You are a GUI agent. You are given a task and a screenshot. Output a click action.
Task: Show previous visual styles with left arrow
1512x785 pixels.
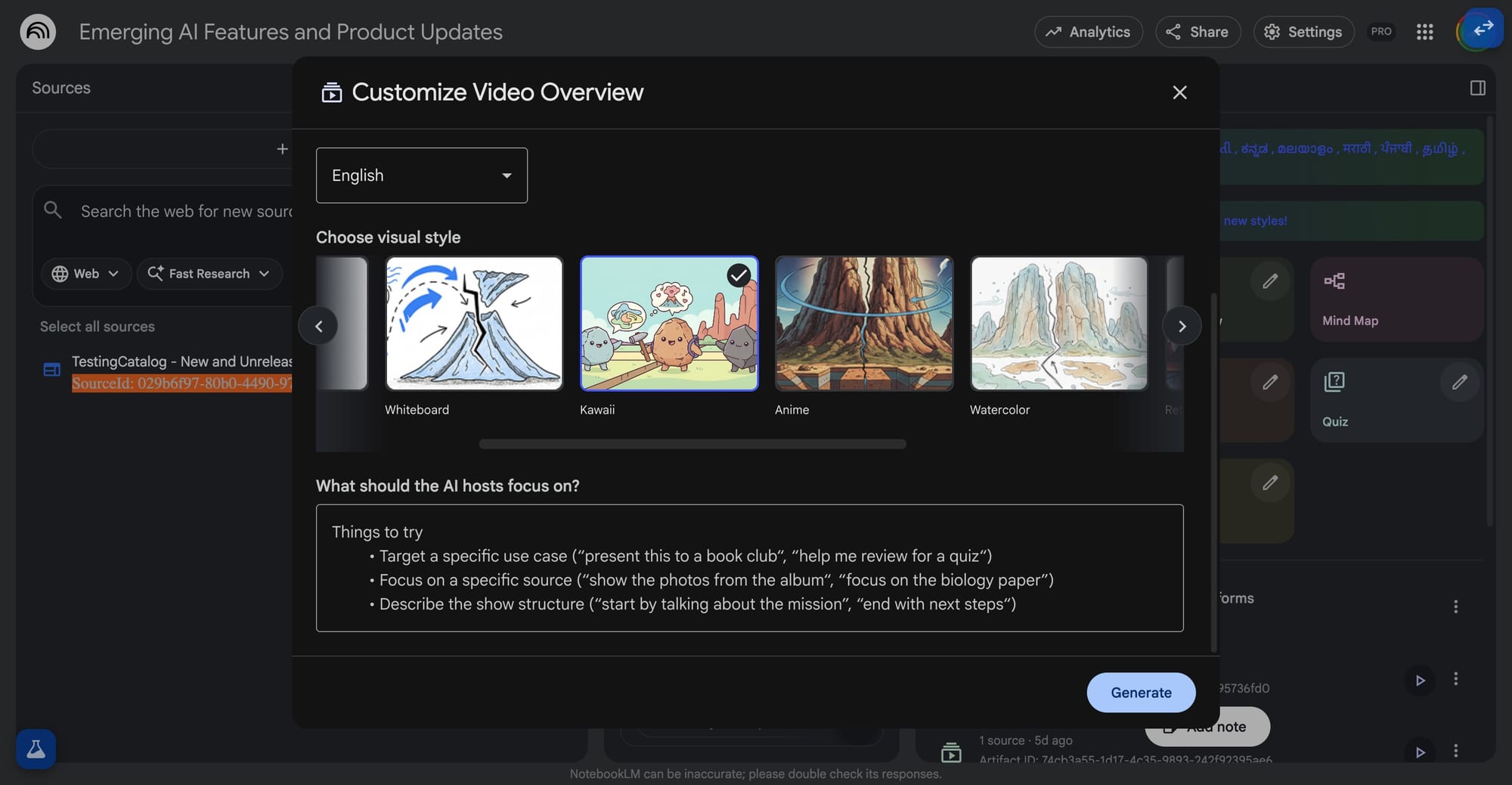(x=318, y=326)
